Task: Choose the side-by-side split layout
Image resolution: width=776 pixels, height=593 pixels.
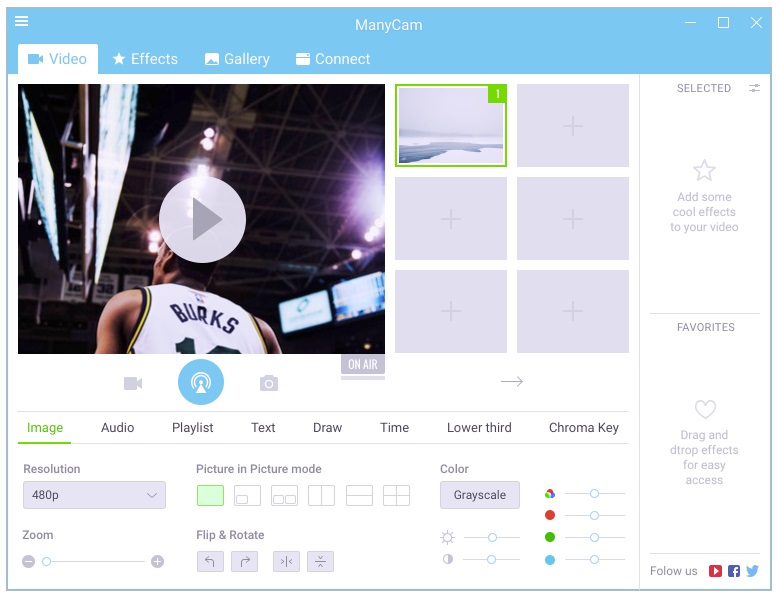Action: [x=321, y=495]
